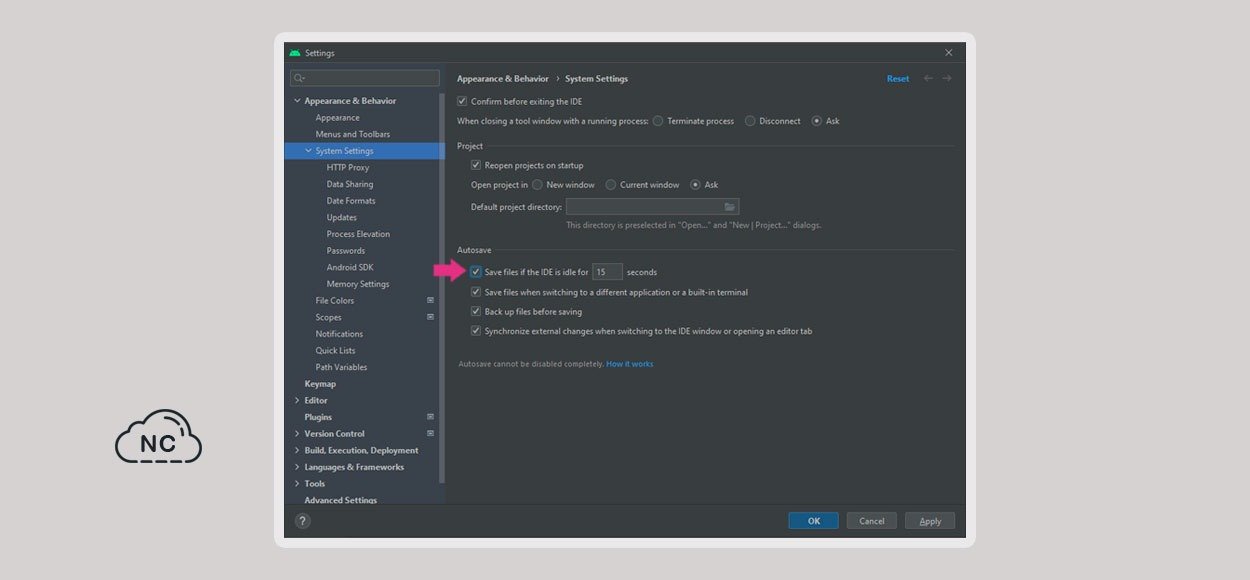This screenshot has height=580, width=1250.
Task: Click Appearance & Behavior in the breadcrumb
Action: point(503,79)
